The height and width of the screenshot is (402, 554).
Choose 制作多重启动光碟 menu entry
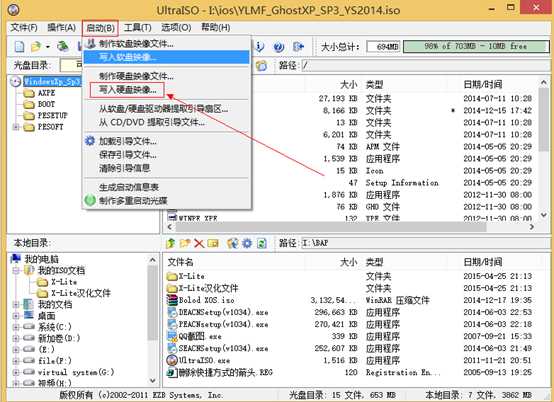tap(167, 201)
